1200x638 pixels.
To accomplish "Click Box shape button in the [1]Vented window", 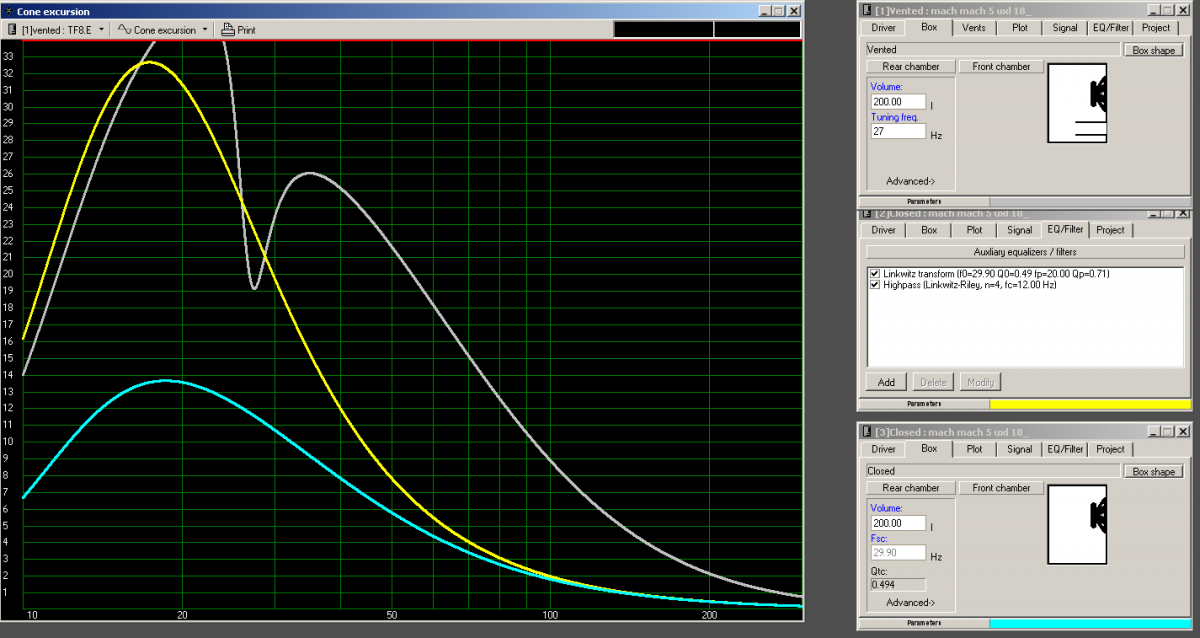I will click(1155, 50).
